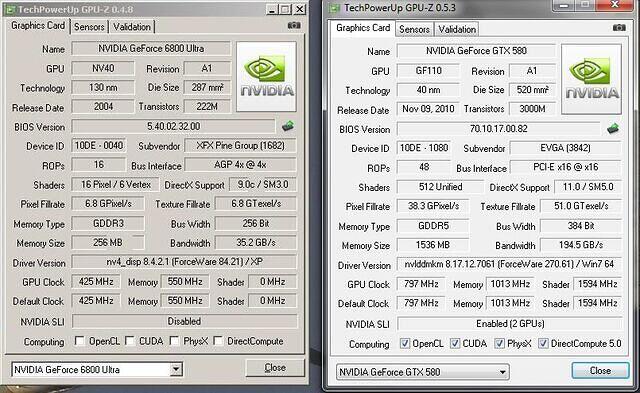640x393 pixels.
Task: Click the Bus Interface value PCI-E x16 @ x16
Action: 566,167
